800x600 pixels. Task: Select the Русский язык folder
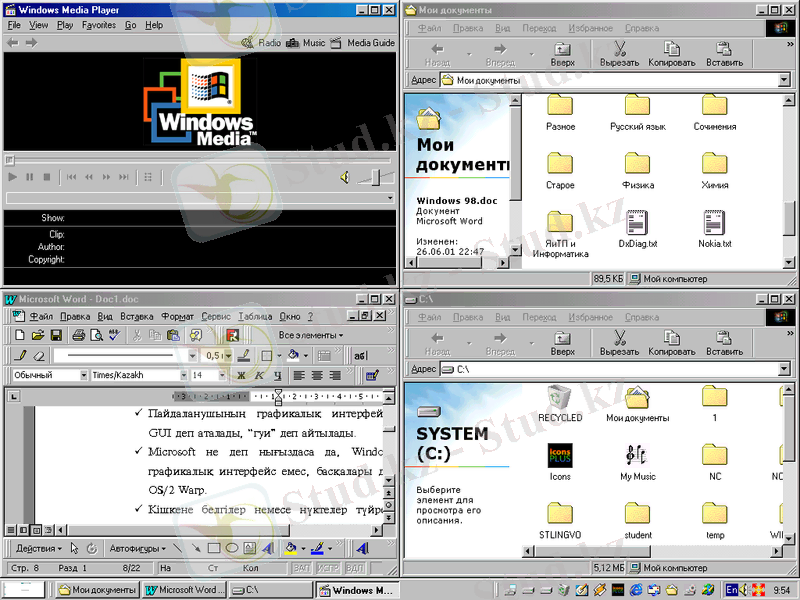pyautogui.click(x=638, y=113)
